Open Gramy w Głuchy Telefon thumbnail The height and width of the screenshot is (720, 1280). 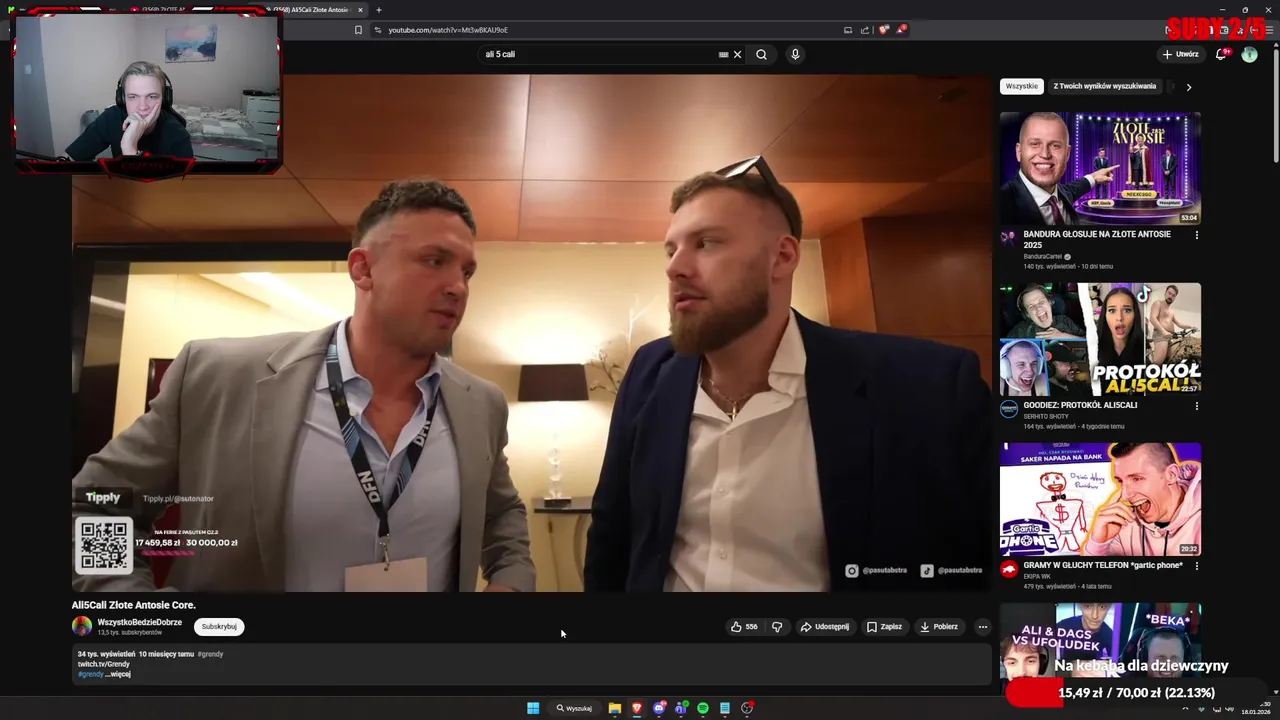coord(1100,499)
